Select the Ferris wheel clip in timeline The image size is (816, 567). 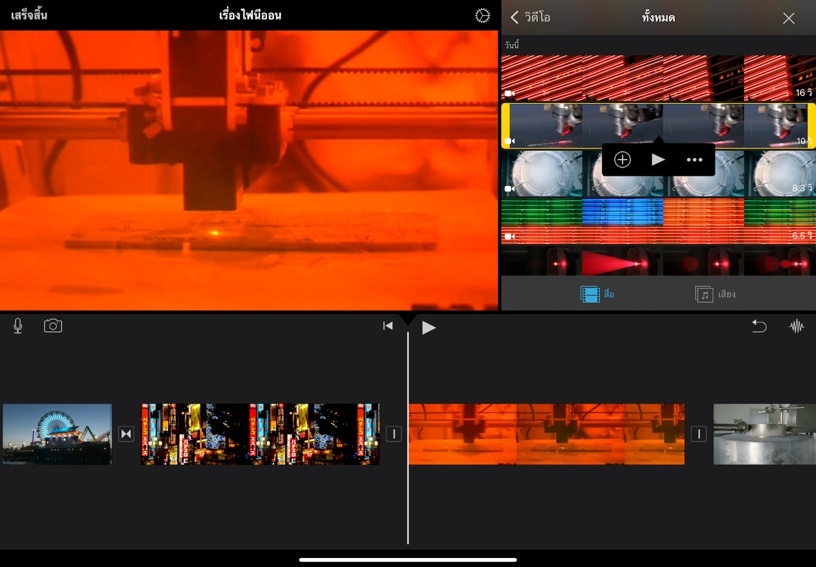[57, 434]
